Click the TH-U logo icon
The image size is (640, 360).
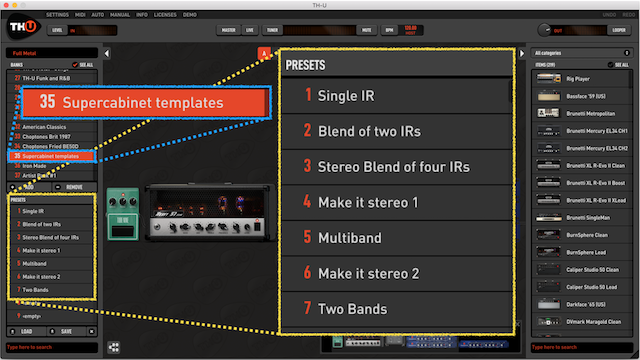click(x=23, y=27)
